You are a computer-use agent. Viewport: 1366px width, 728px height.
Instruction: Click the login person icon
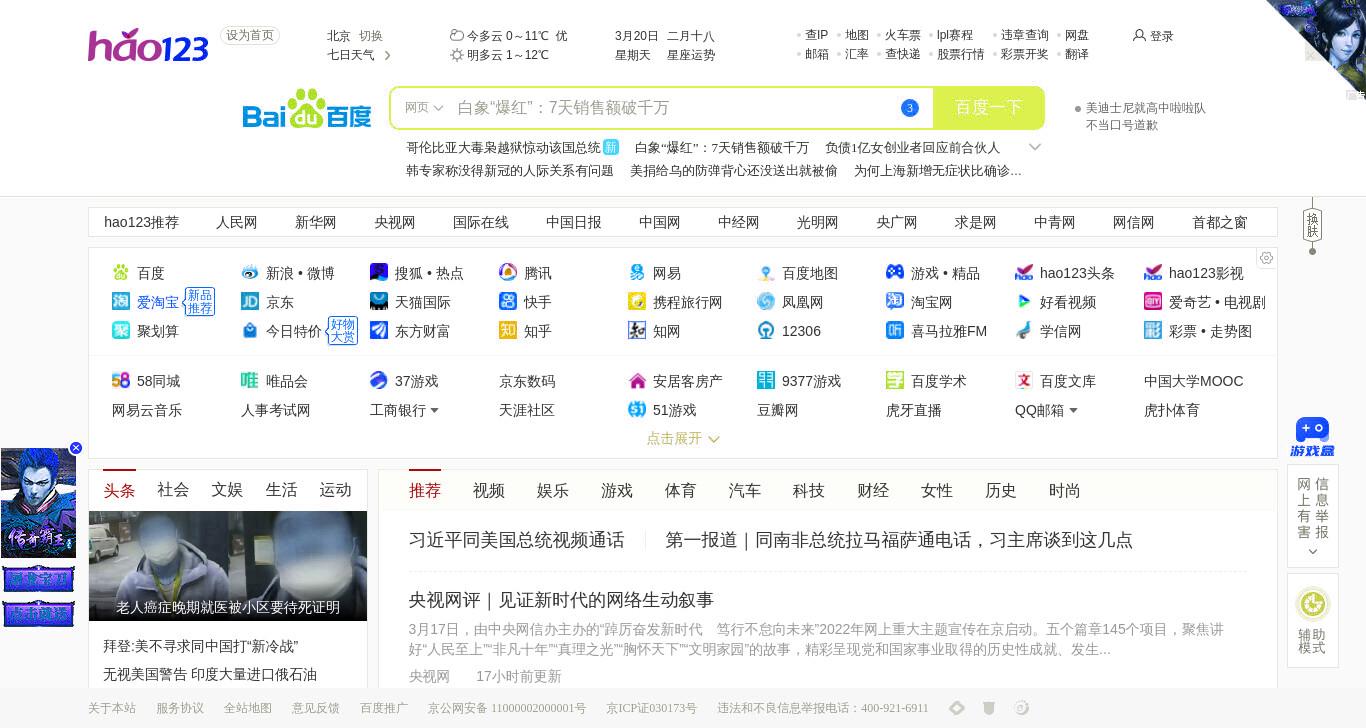[x=1139, y=35]
